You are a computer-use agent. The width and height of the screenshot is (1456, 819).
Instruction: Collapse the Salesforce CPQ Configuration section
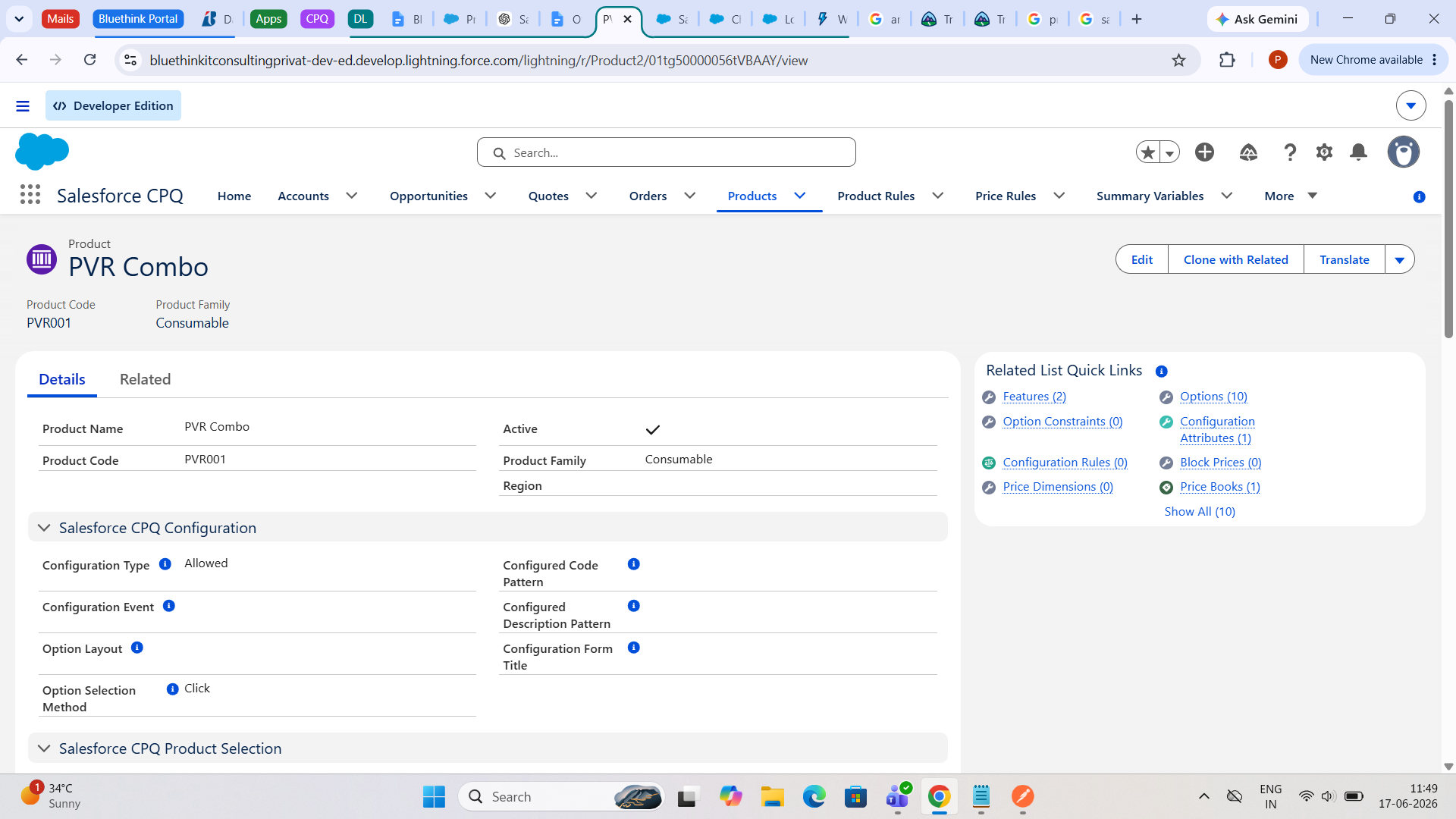coord(44,528)
